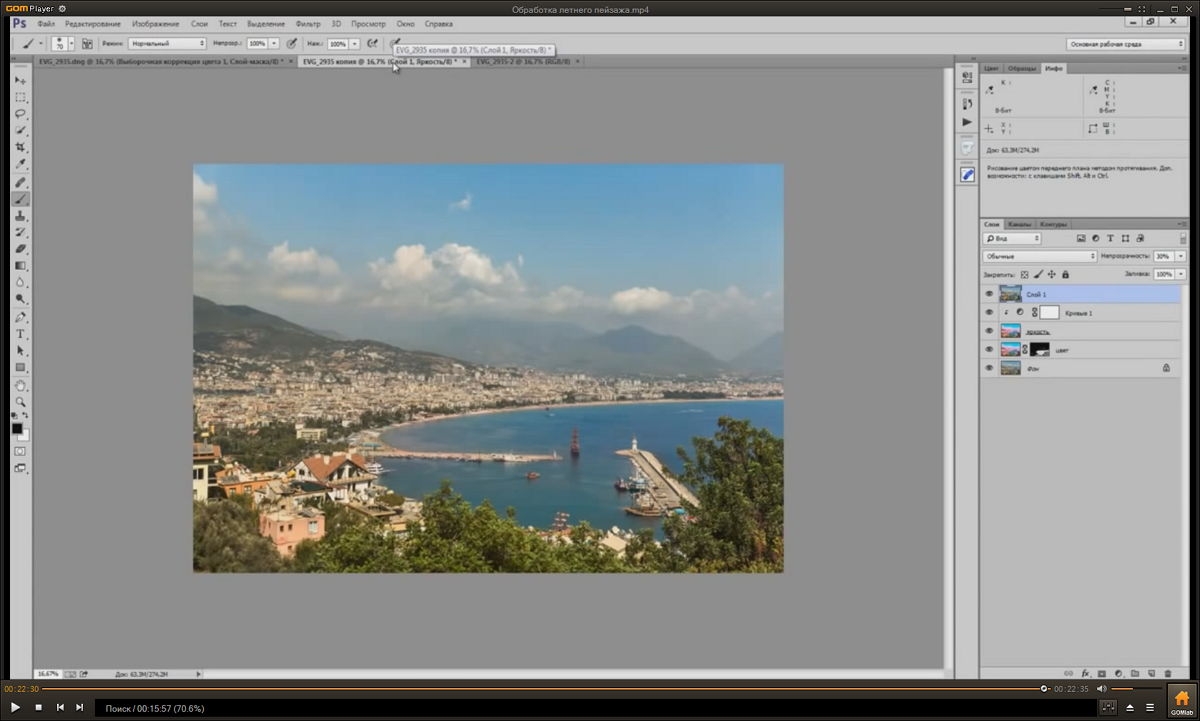The height and width of the screenshot is (721, 1200).
Task: Open the Фильтр menu
Action: (x=308, y=23)
